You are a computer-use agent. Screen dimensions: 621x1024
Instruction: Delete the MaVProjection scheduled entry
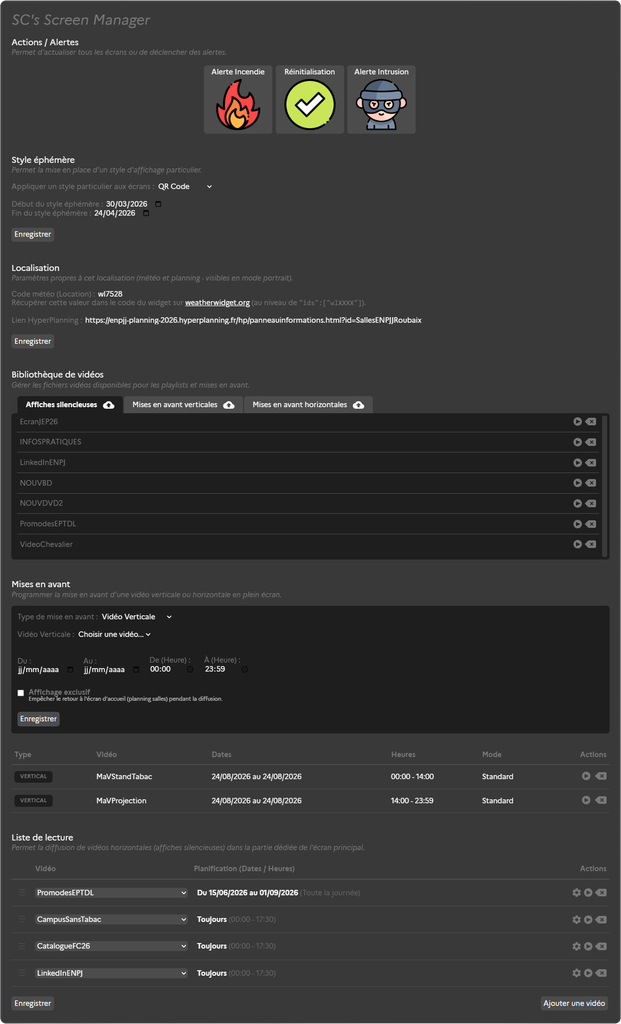601,801
